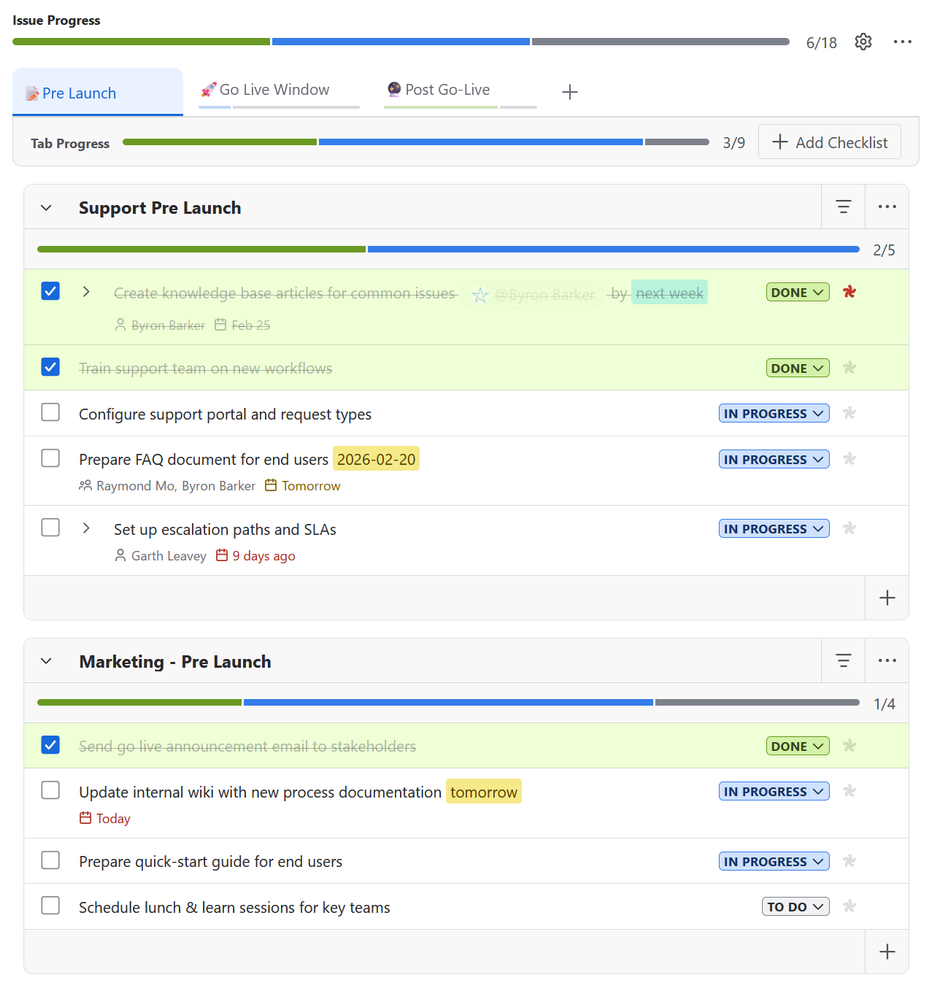Star the Prepare FAQ document item
The height and width of the screenshot is (999, 932).
point(849,459)
